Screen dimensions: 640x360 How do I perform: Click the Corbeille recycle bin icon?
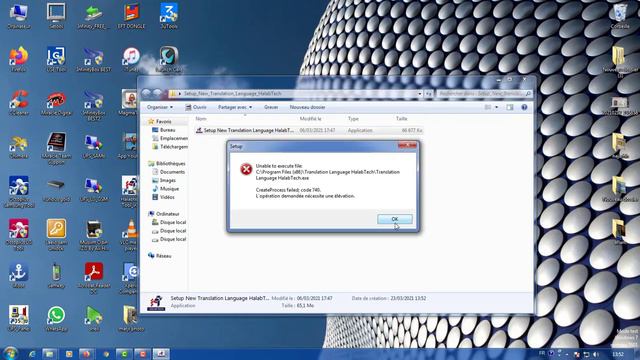(x=620, y=16)
